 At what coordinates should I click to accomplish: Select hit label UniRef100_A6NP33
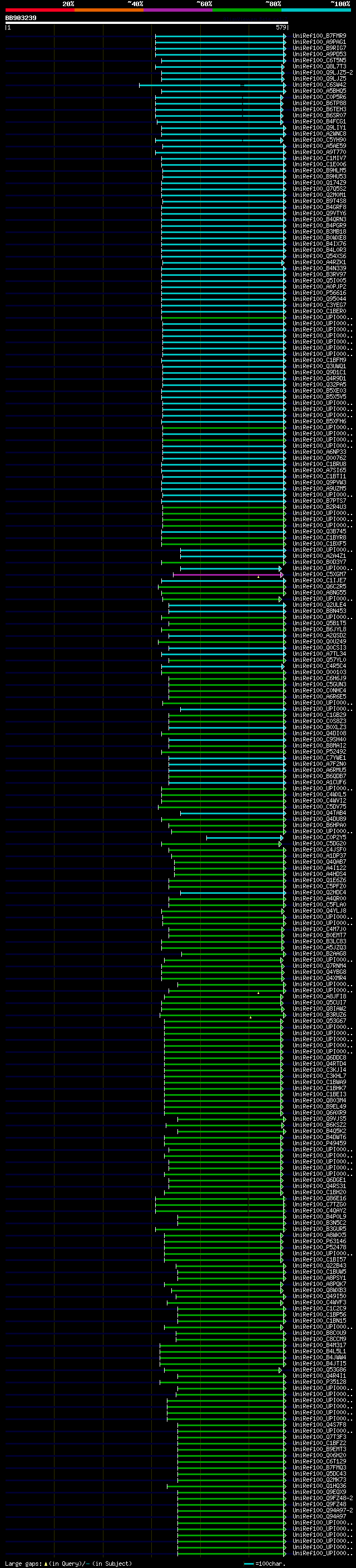[x=319, y=452]
